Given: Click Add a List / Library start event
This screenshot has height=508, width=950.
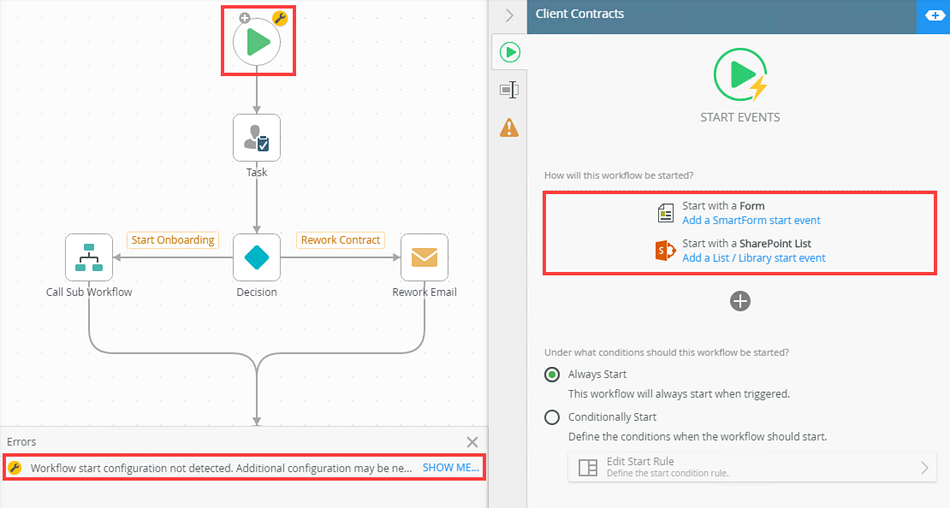Looking at the screenshot, I should 754,258.
